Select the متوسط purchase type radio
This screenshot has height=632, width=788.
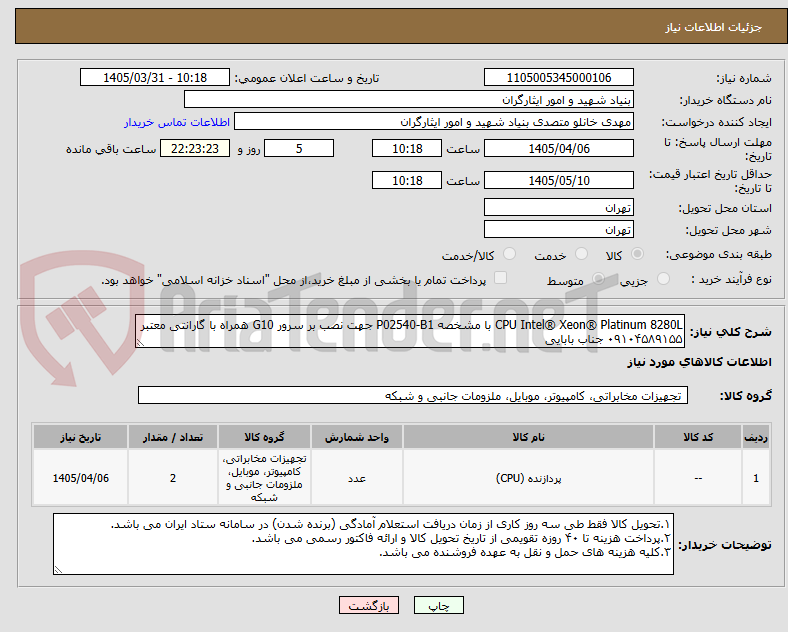point(598,279)
